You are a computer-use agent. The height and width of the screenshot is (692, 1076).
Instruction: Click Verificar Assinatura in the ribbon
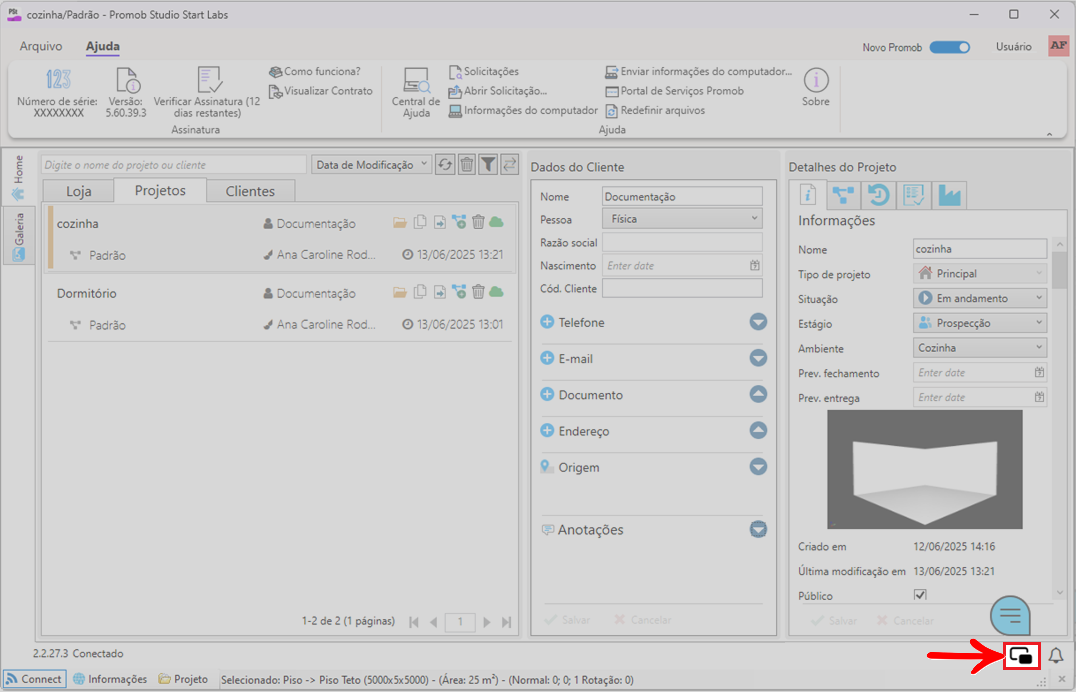[x=207, y=93]
